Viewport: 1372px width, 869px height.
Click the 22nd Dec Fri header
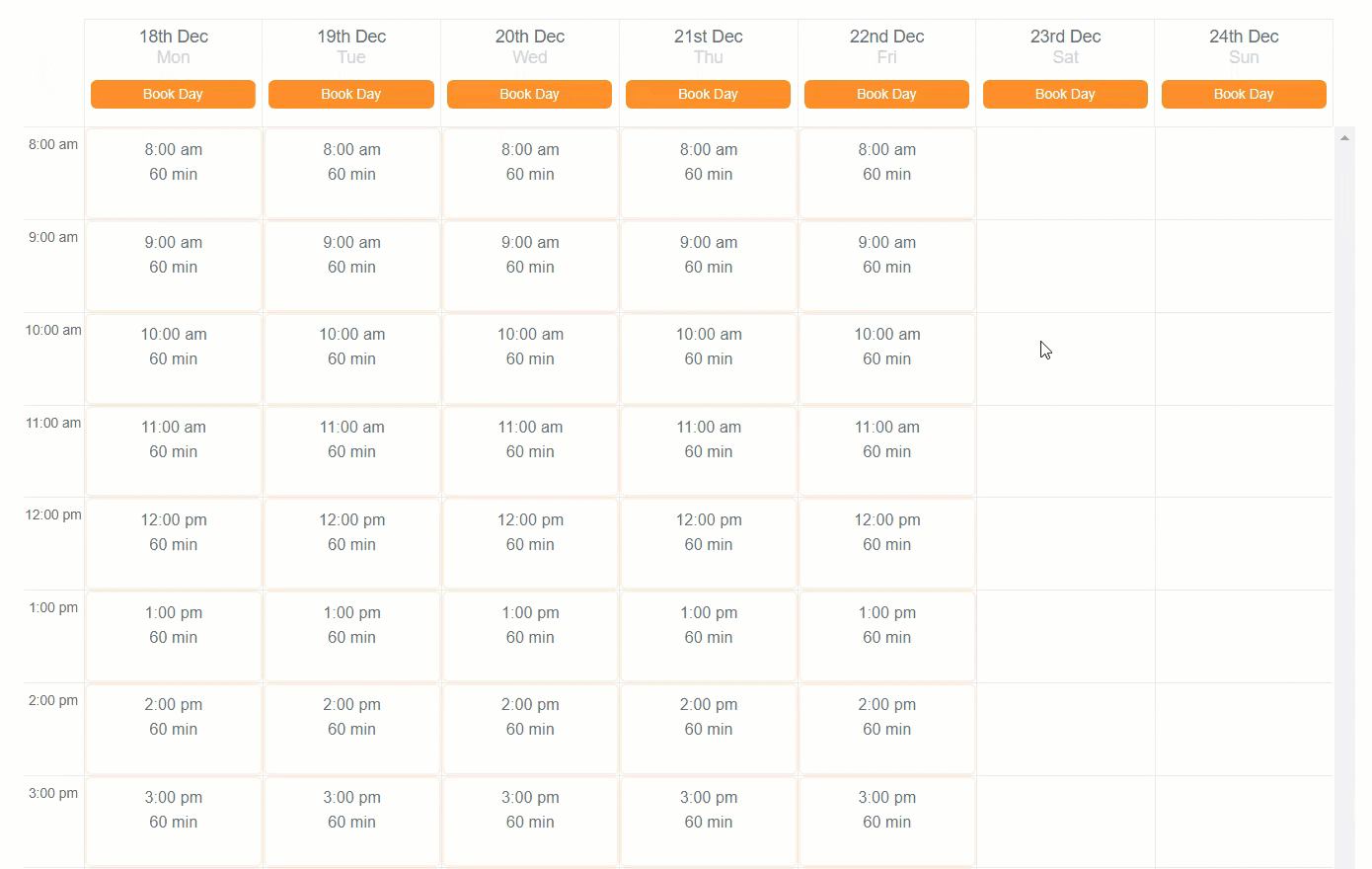[887, 46]
